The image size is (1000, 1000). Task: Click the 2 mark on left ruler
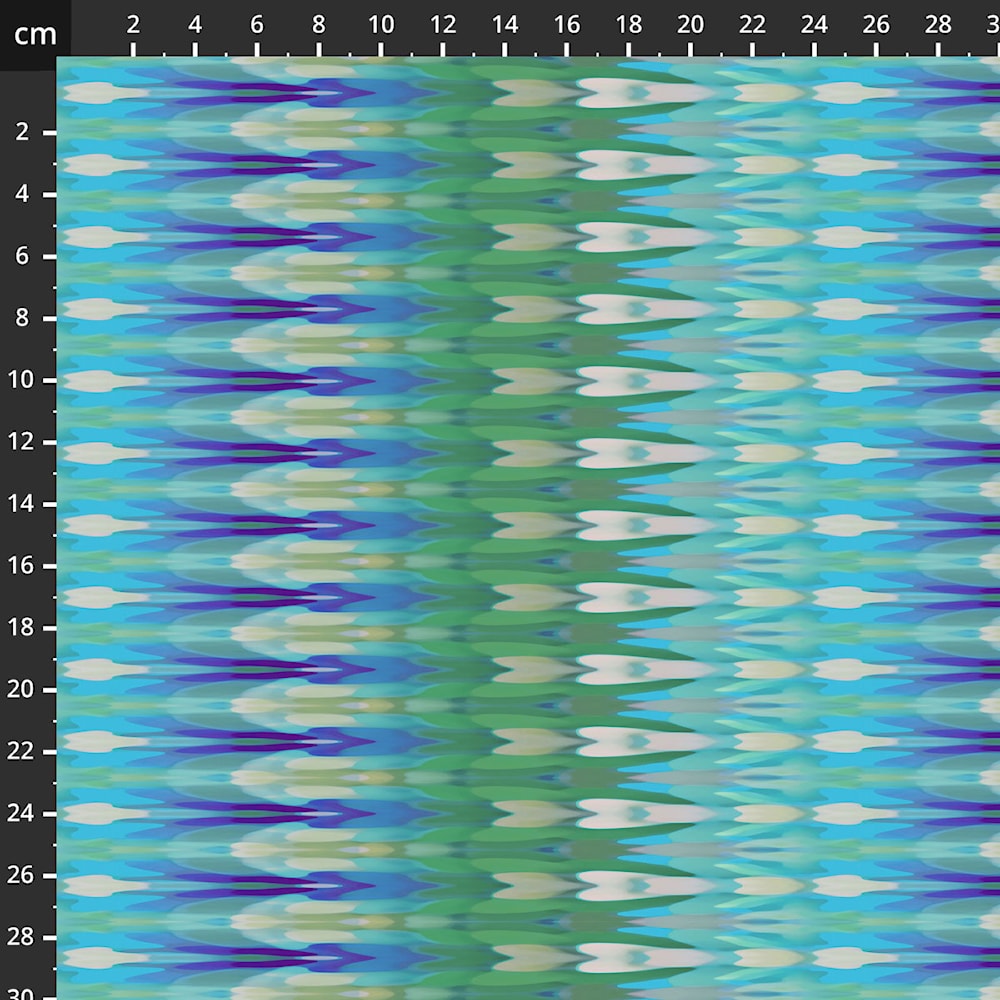coord(23,132)
